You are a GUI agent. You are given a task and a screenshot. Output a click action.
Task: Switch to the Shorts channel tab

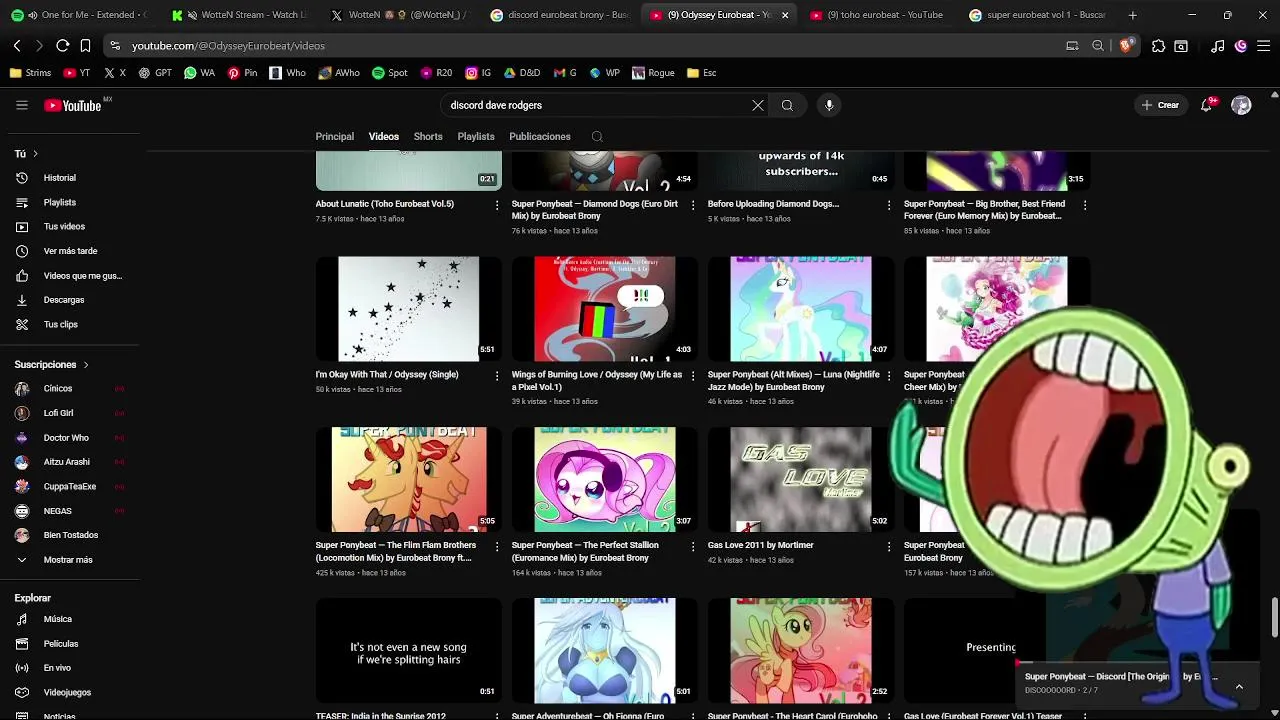tap(428, 136)
